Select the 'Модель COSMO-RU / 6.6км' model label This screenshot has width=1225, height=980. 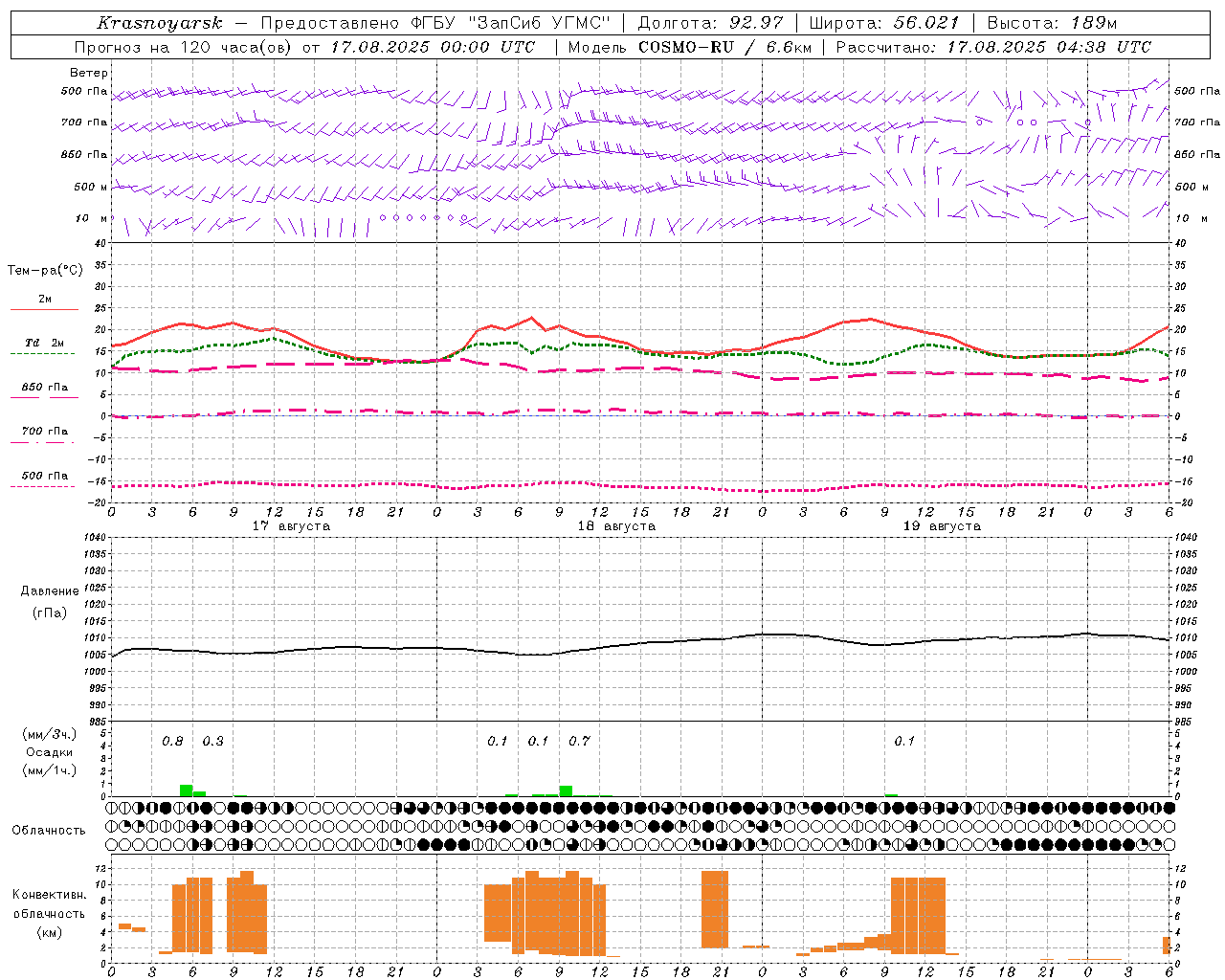click(690, 47)
